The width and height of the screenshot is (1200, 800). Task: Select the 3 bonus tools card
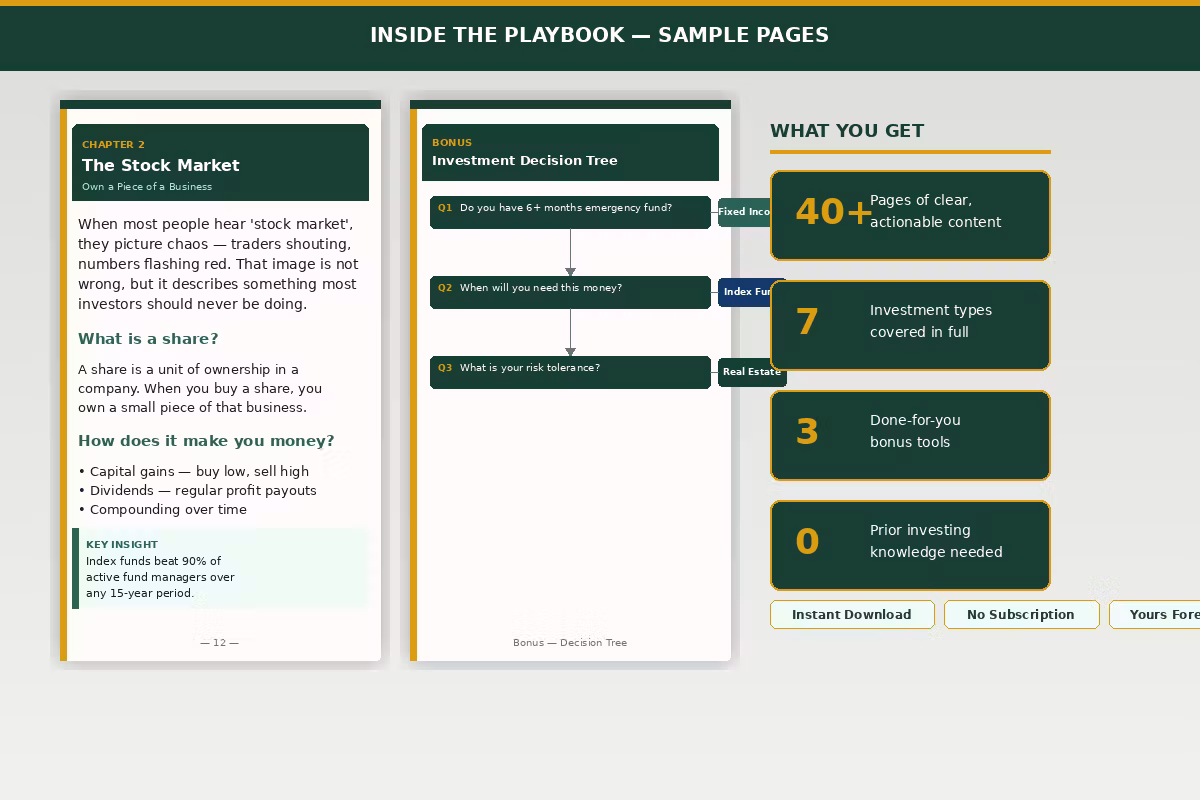pos(910,435)
